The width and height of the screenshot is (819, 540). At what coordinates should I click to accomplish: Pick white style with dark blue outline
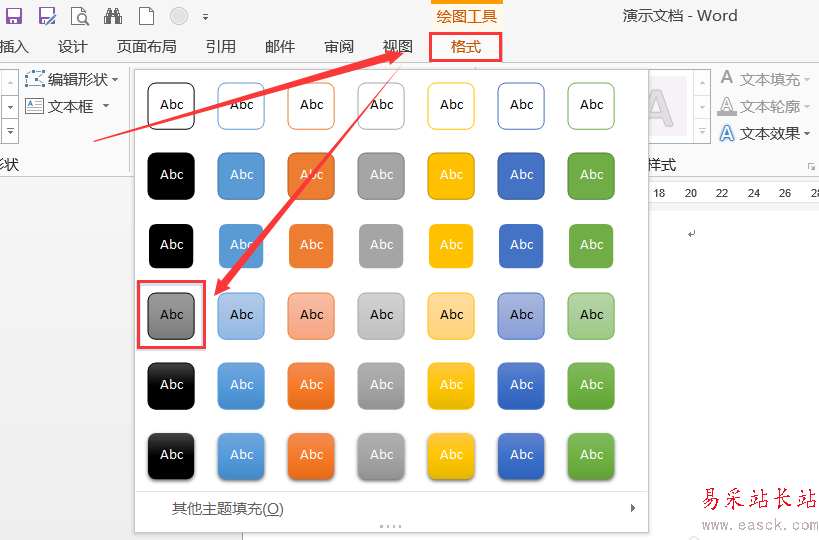521,106
